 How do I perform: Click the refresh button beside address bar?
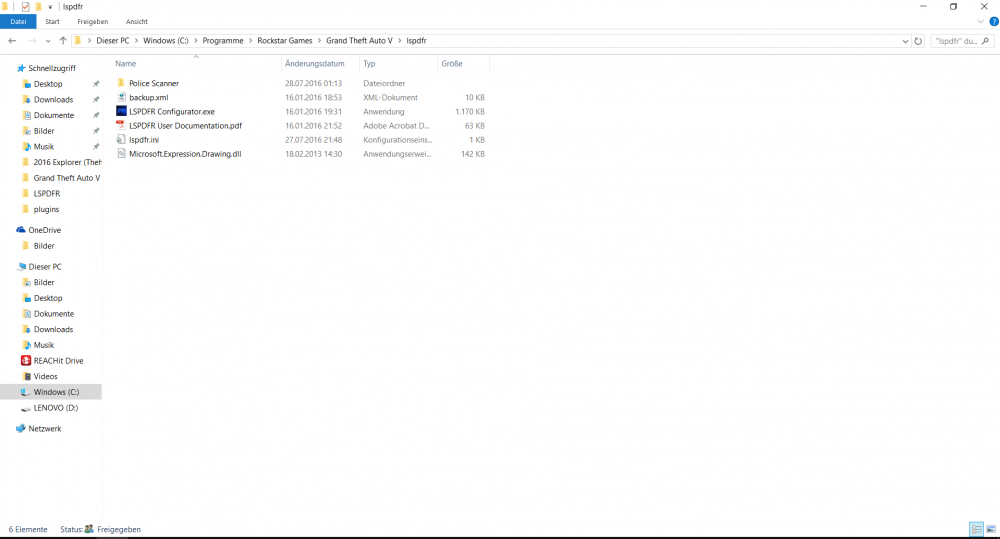coord(918,41)
